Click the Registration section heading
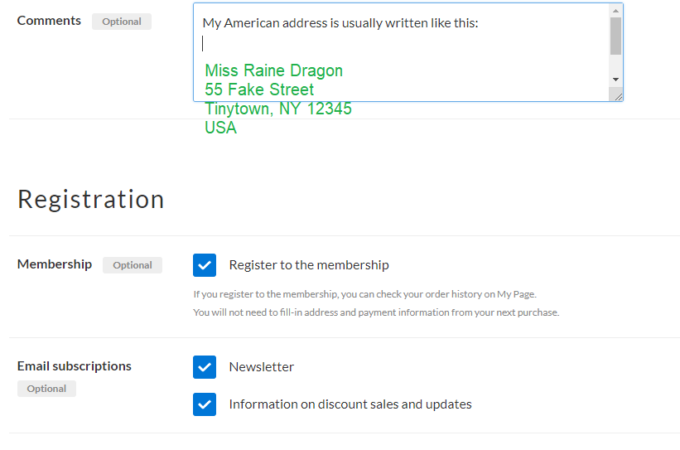 (91, 199)
